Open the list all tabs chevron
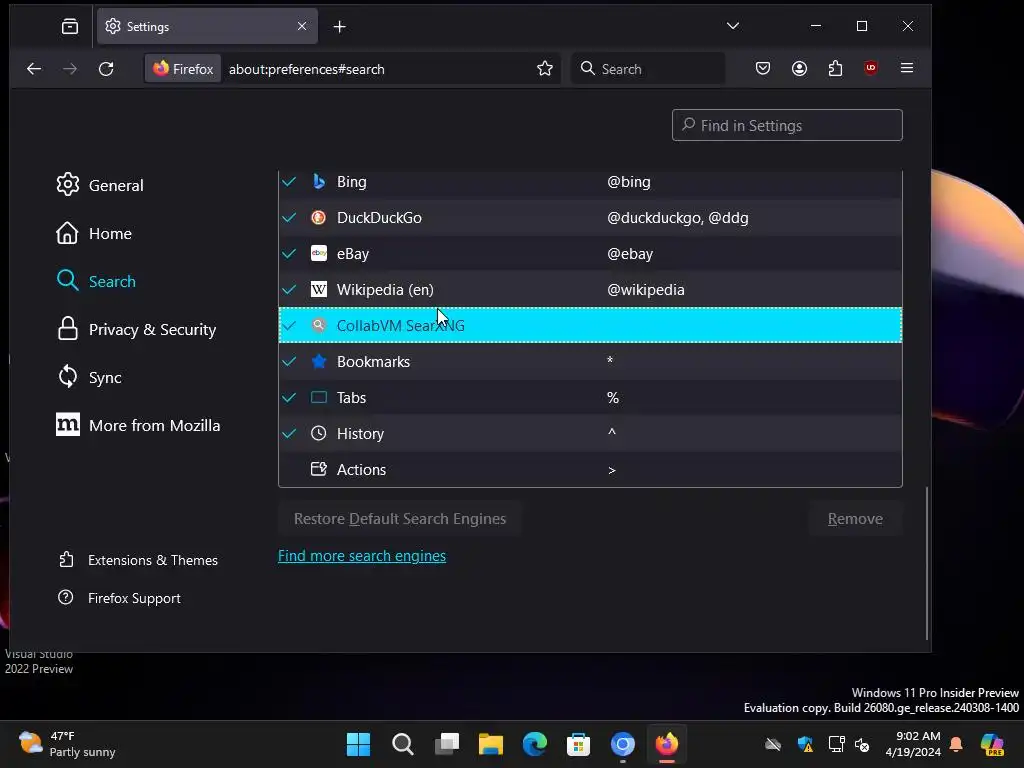 pos(733,26)
